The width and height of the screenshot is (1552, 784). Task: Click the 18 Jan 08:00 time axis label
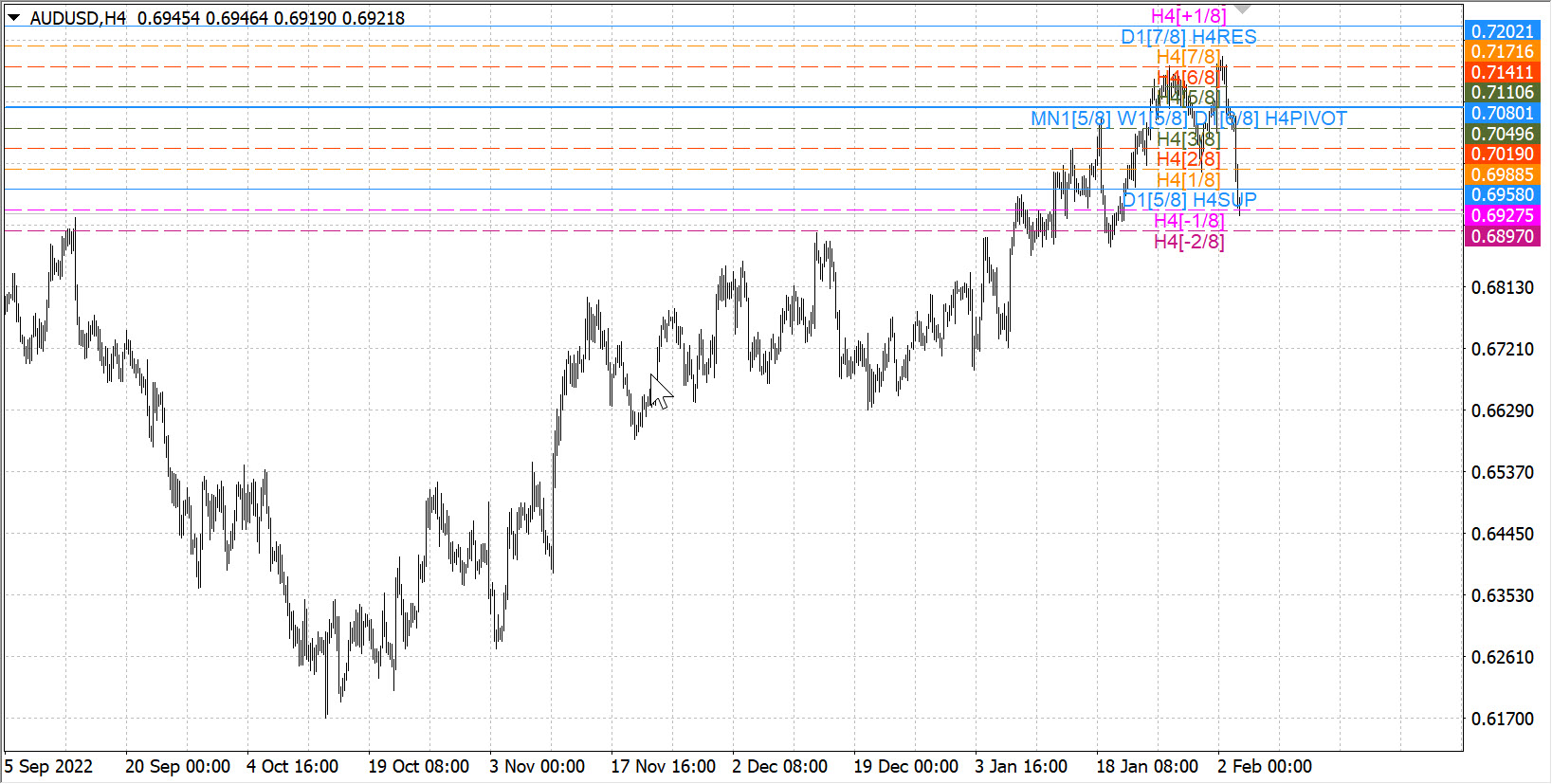click(x=1147, y=767)
